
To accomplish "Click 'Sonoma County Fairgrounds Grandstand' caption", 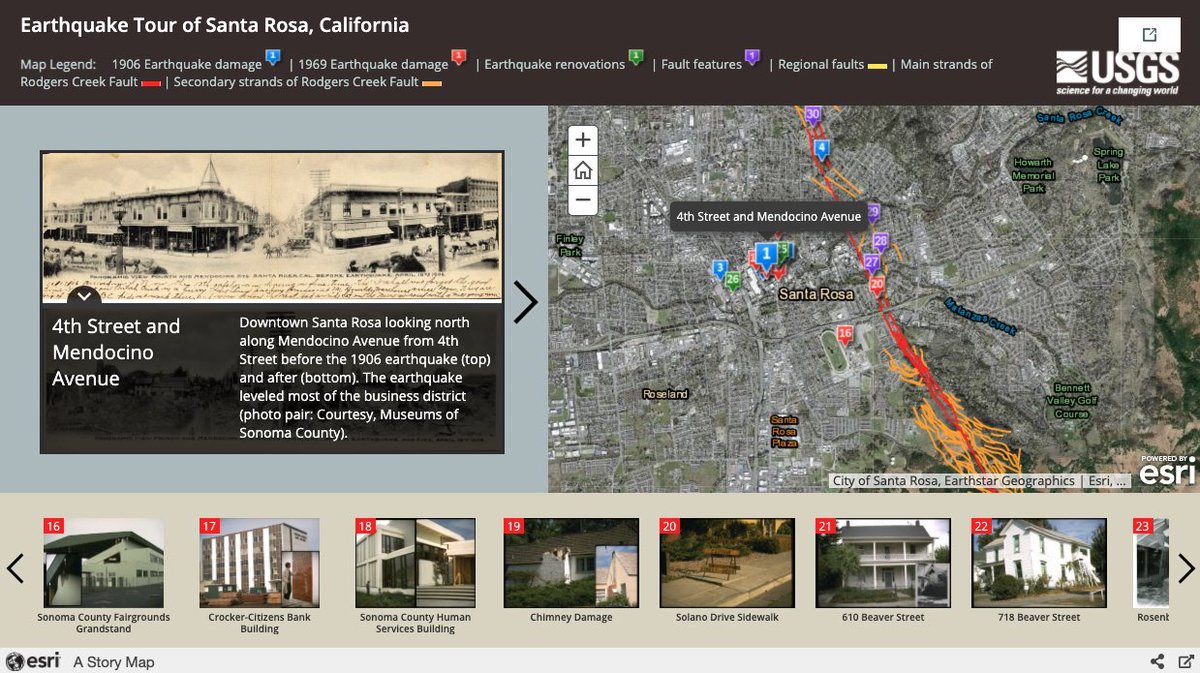I will (104, 623).
